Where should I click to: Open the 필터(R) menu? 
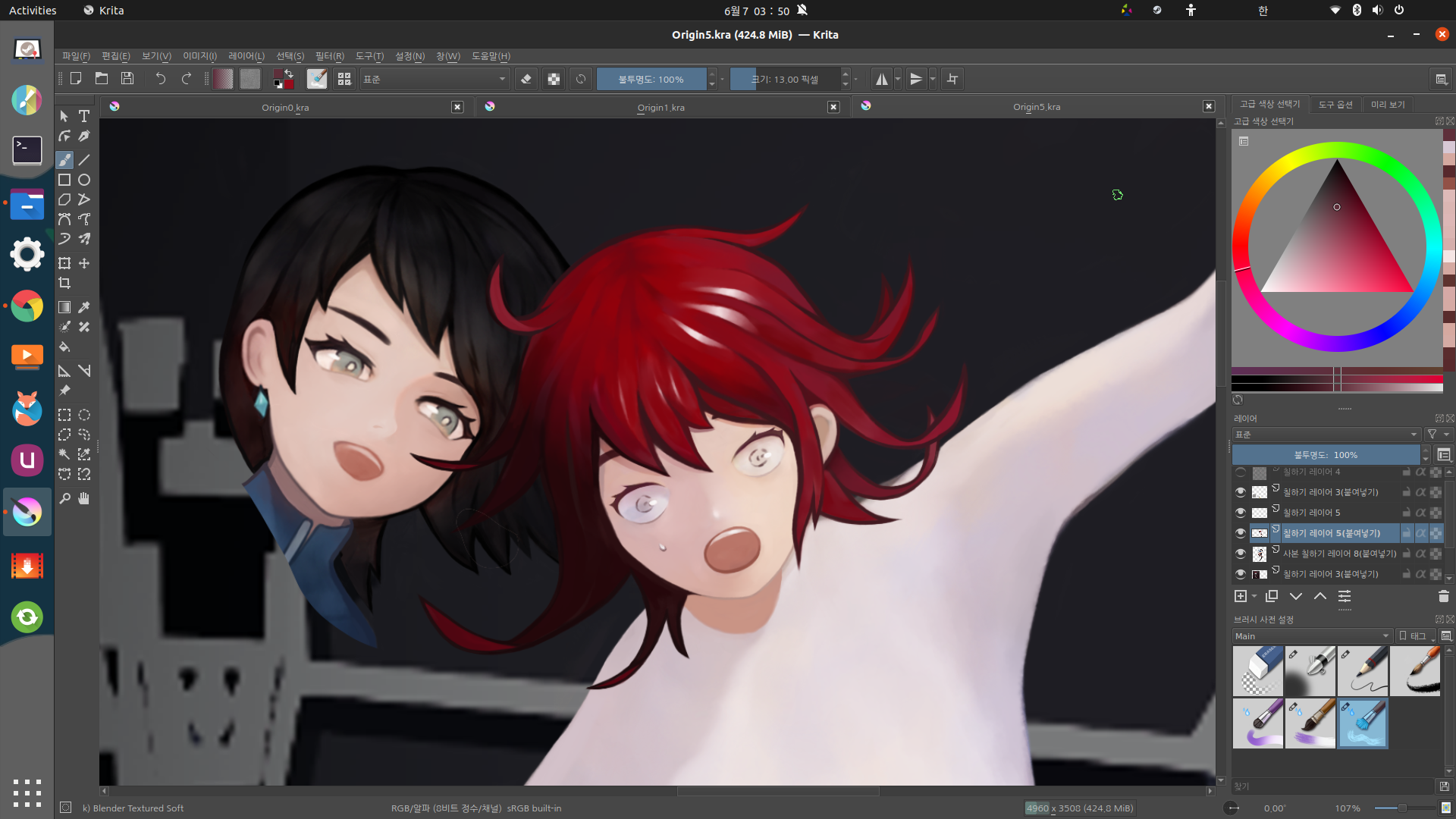tap(329, 56)
